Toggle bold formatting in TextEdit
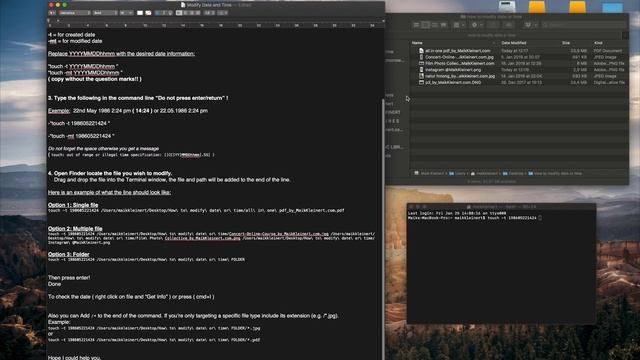The image size is (640, 360). coord(157,13)
